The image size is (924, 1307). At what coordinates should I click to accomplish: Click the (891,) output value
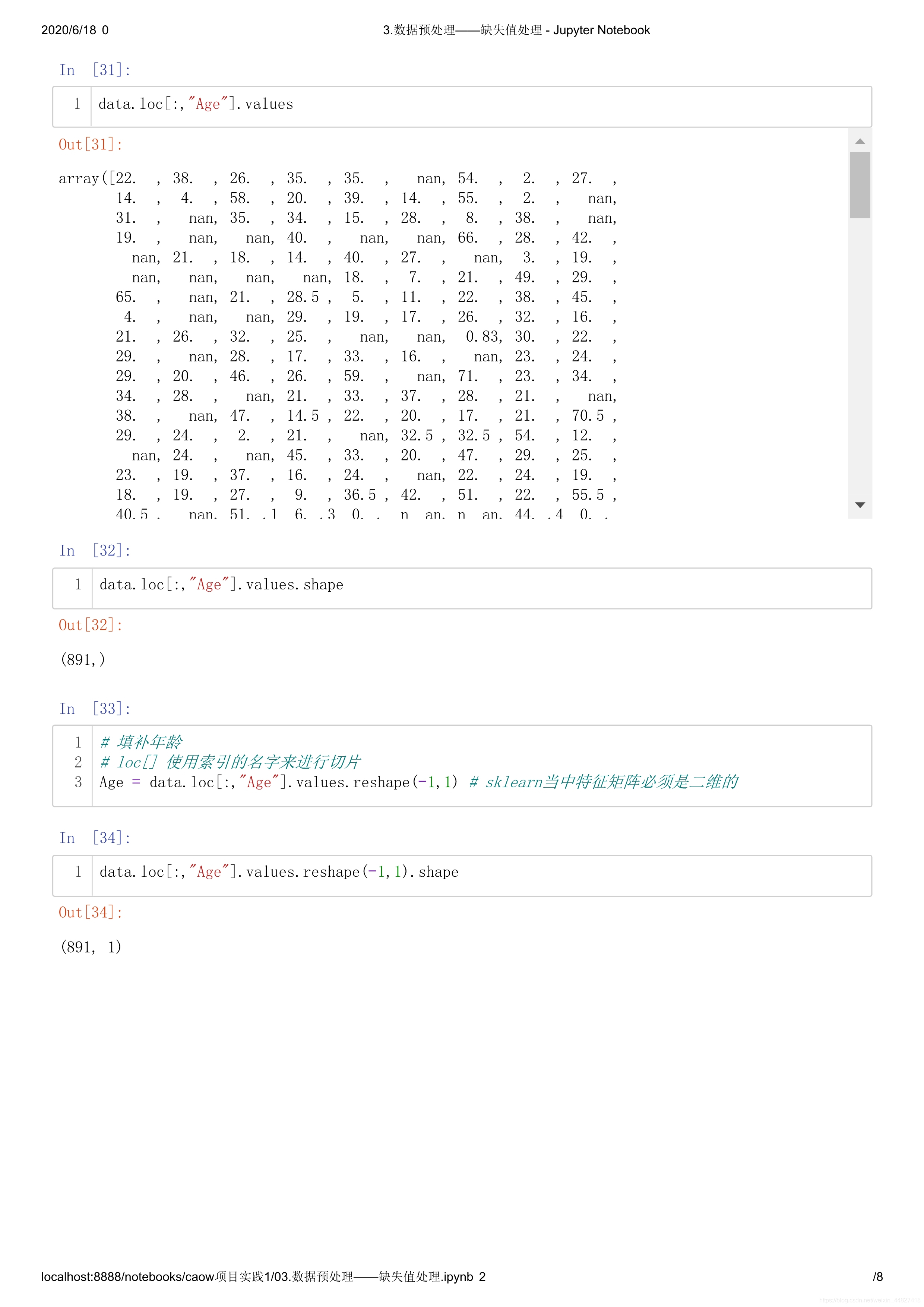tap(83, 660)
